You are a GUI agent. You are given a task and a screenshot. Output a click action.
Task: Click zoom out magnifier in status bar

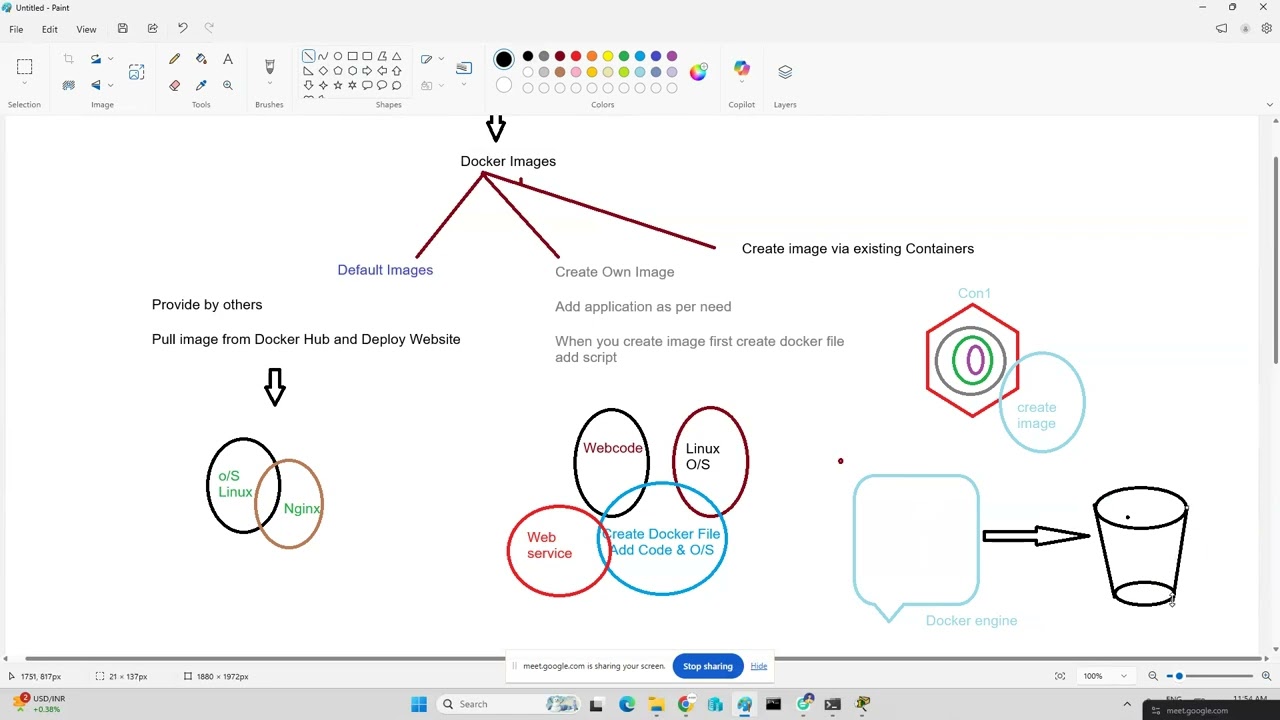pyautogui.click(x=1153, y=676)
